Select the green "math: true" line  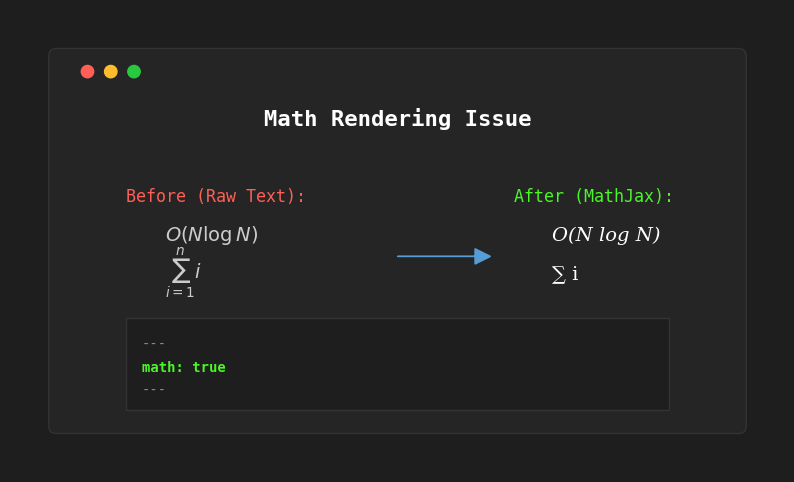(183, 367)
